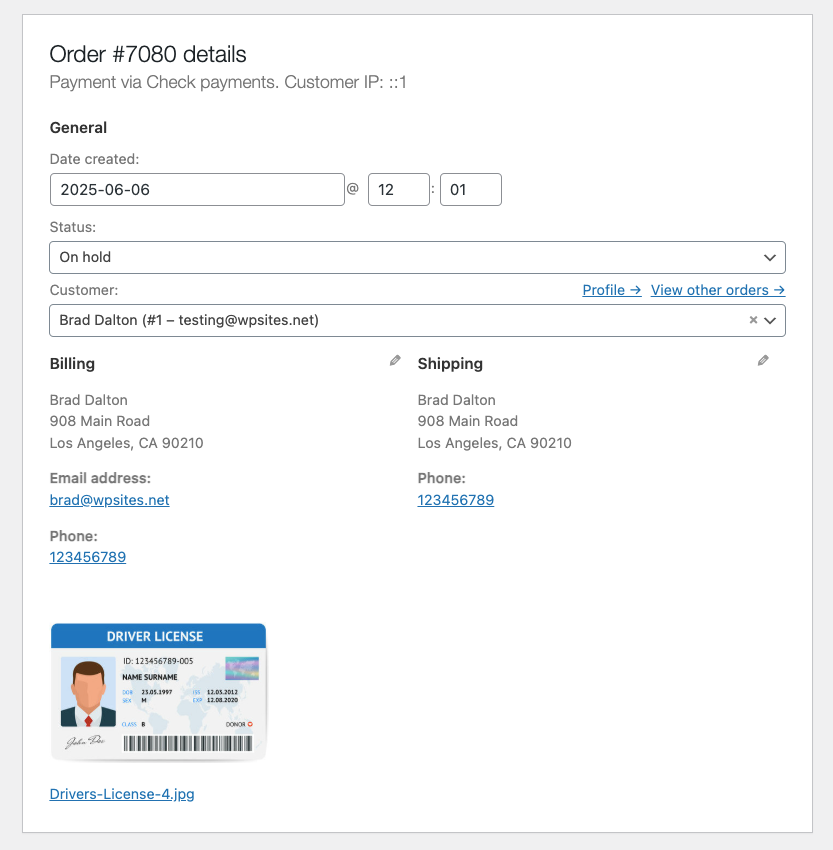Open the Status dropdown showing On hold
This screenshot has width=833, height=850.
pyautogui.click(x=400, y=258)
